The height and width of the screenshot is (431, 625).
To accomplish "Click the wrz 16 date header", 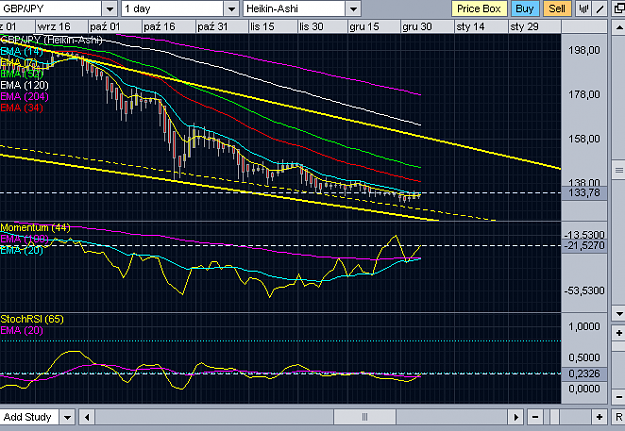I will coord(62,27).
